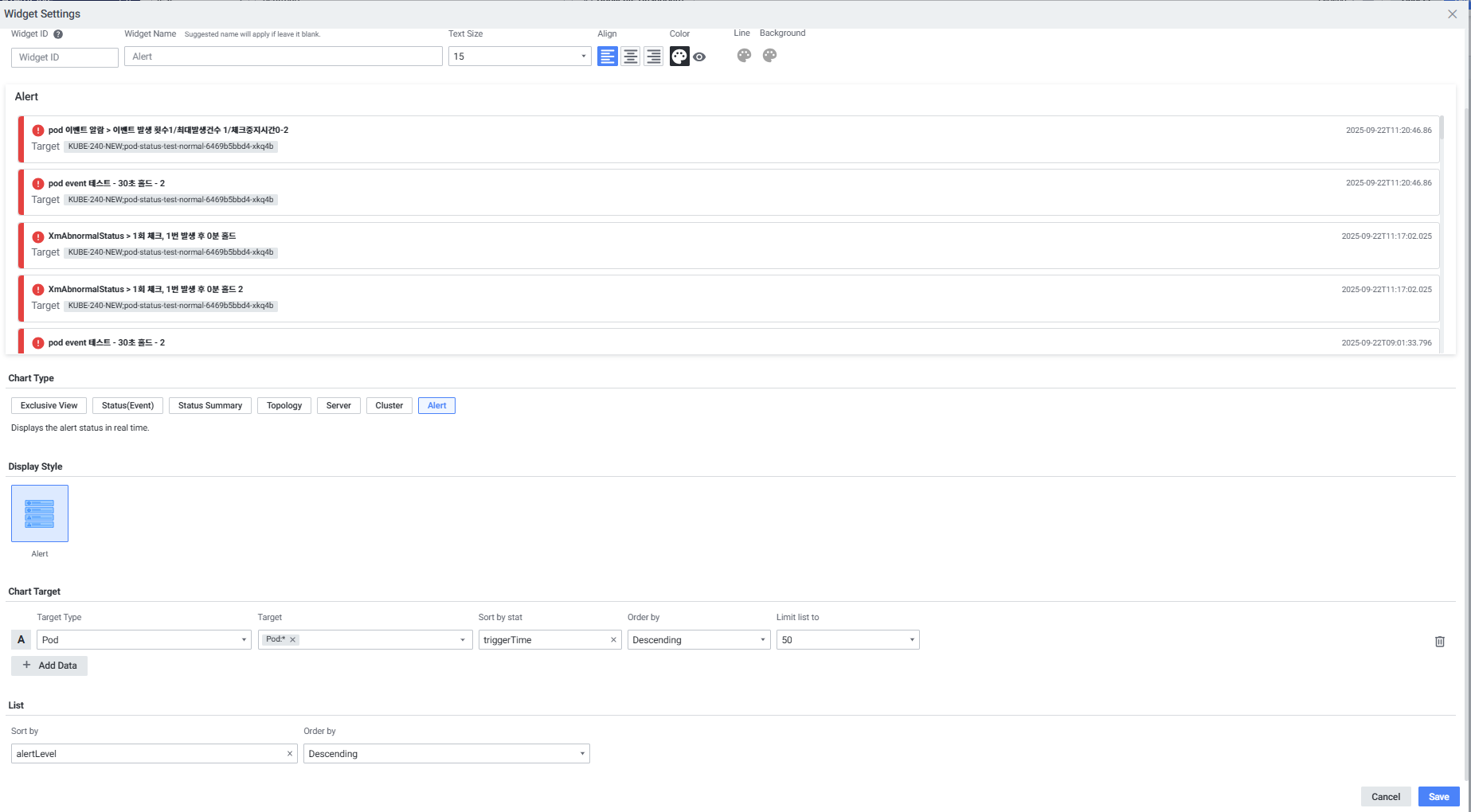This screenshot has width=1471, height=812.
Task: Save the widget settings
Action: pyautogui.click(x=1438, y=796)
